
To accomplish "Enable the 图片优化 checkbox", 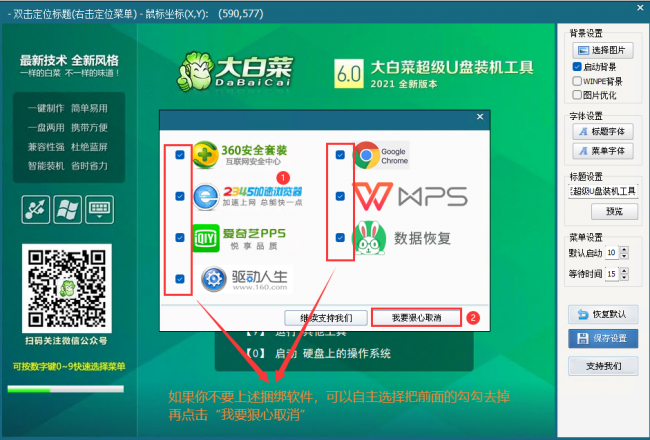I will pyautogui.click(x=577, y=95).
